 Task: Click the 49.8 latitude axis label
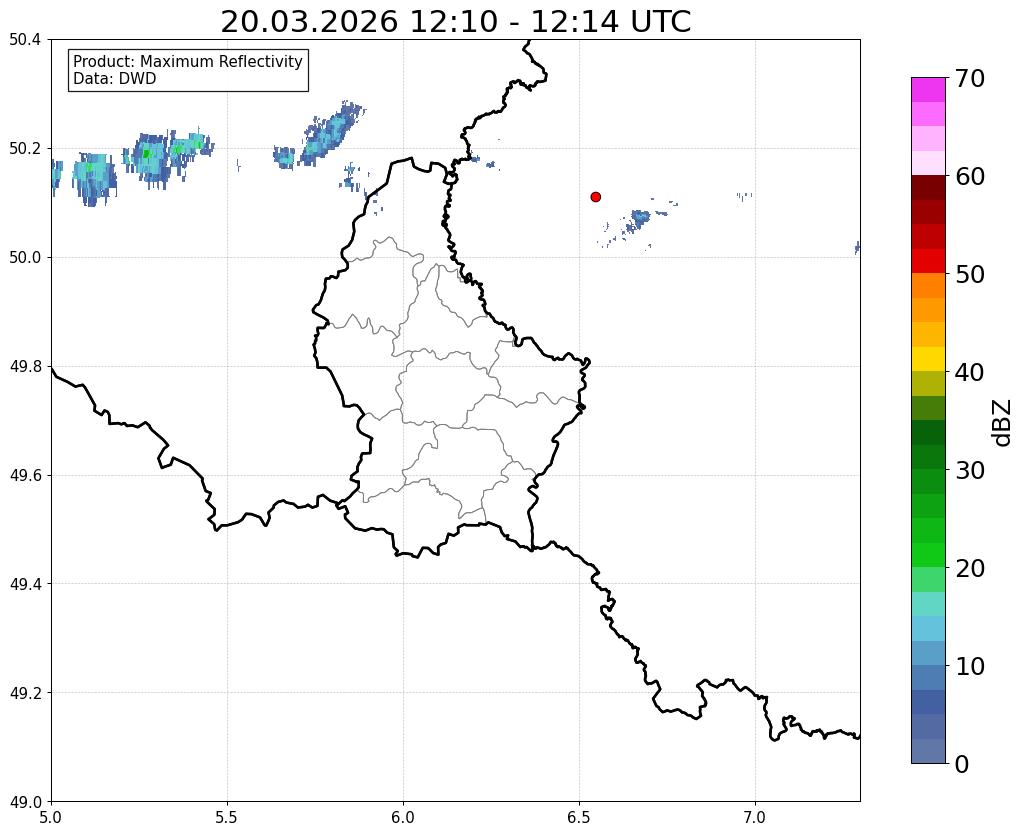[25, 367]
